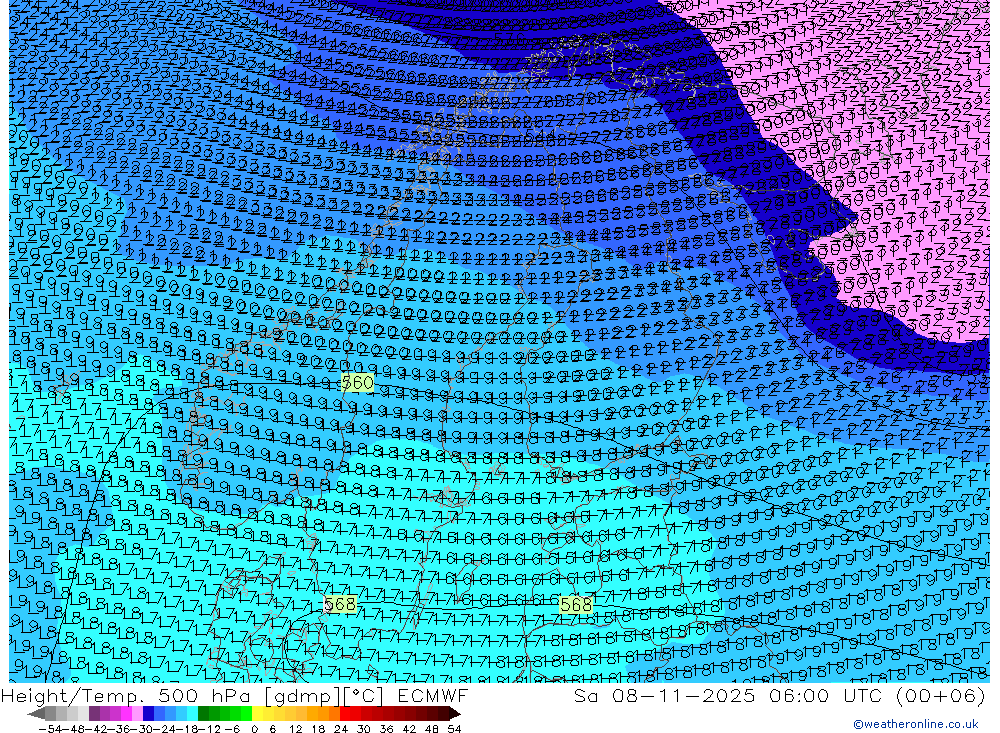Click the '(00+06)' forecast offset text
The width and height of the screenshot is (1000, 733).
click(940, 695)
